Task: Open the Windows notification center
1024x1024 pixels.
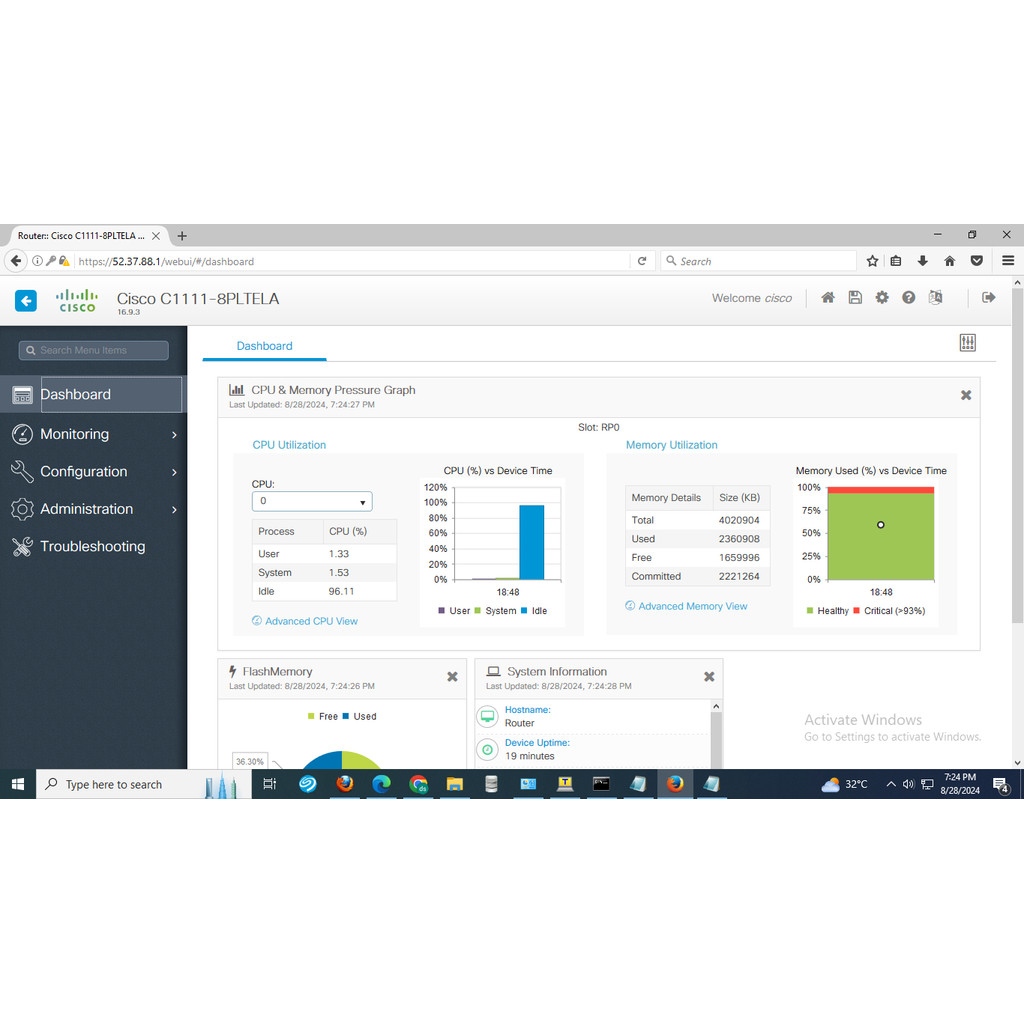Action: 1001,785
